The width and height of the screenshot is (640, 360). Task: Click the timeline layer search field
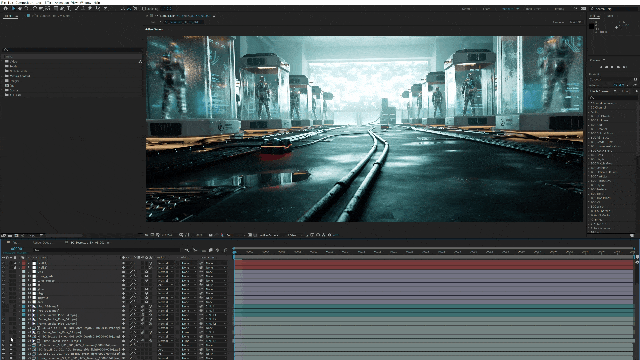(x=107, y=250)
